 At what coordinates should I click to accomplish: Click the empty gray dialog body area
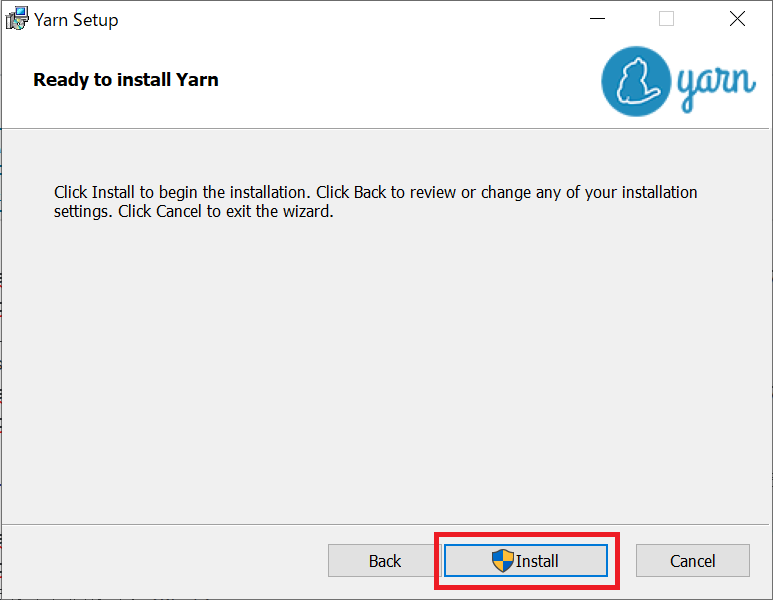(386, 380)
